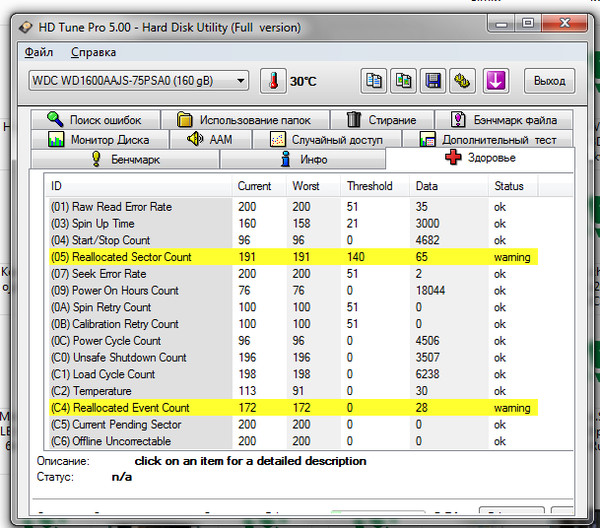Click the copy text to clipboard icon

tap(374, 80)
